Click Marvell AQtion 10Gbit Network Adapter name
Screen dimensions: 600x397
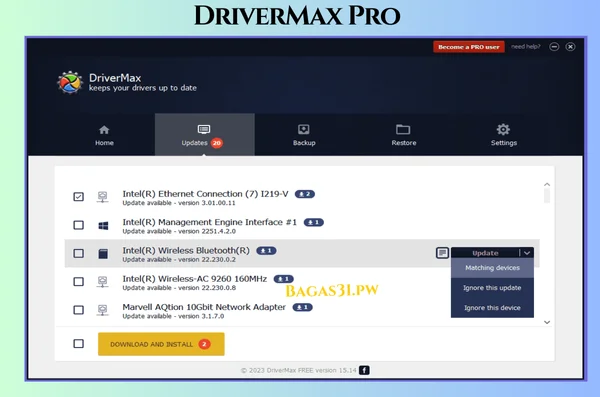(x=204, y=307)
